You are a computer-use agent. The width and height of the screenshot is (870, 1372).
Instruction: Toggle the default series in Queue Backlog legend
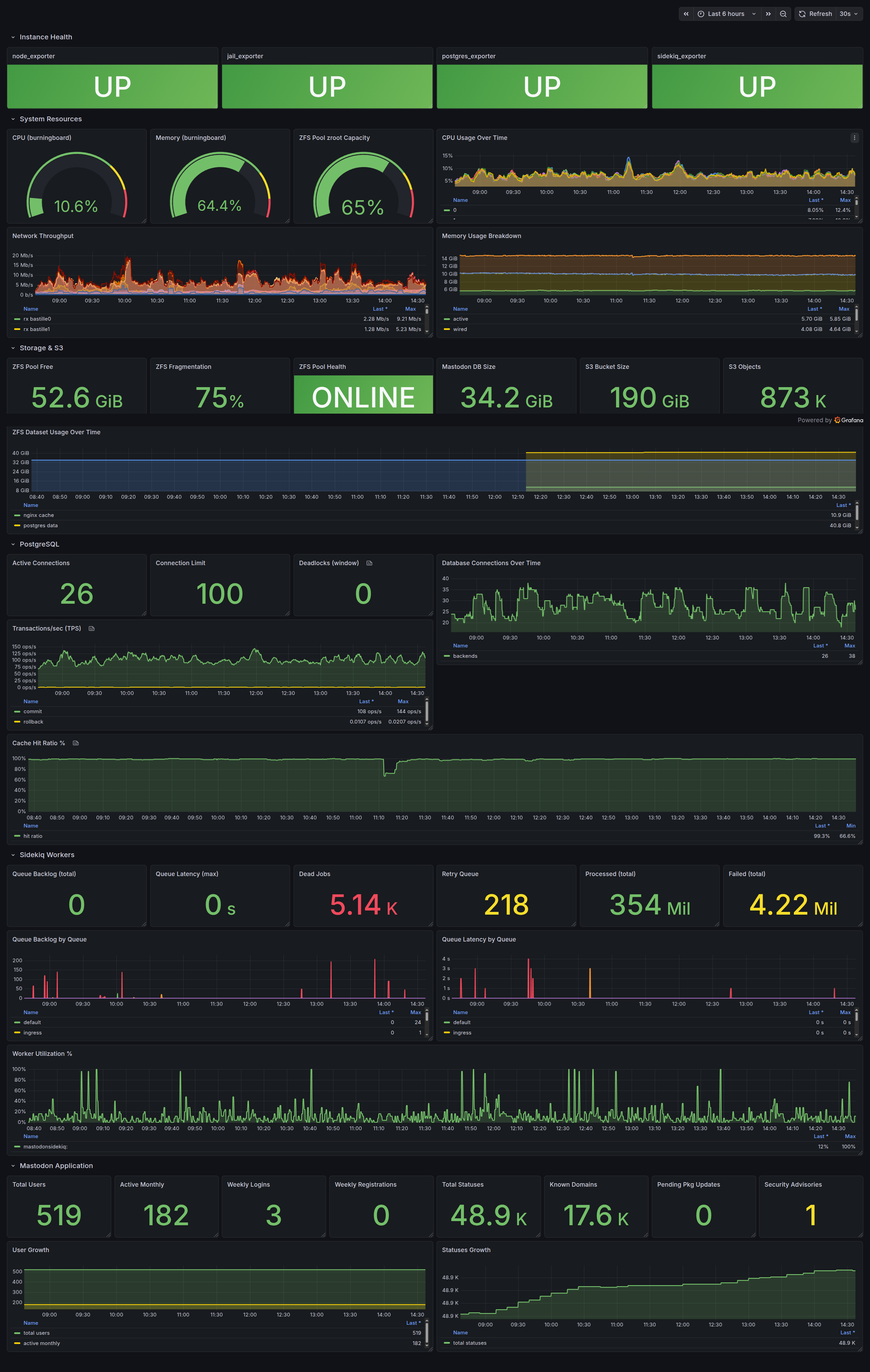pos(32,1023)
